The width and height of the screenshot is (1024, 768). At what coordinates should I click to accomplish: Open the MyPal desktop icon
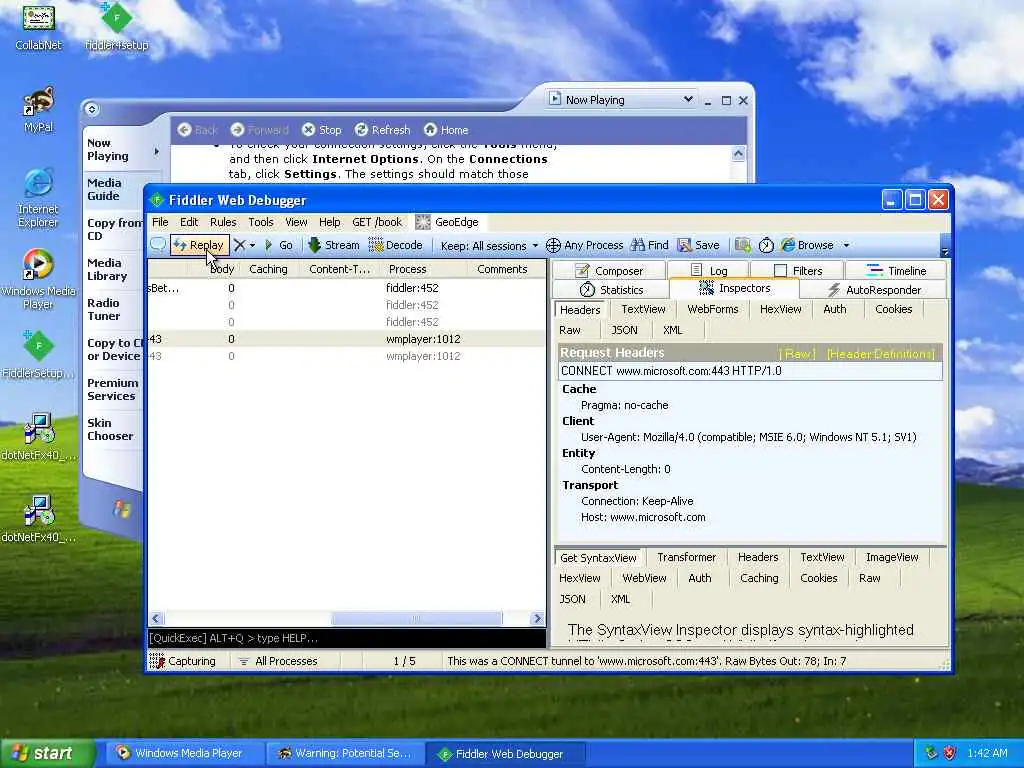click(39, 110)
